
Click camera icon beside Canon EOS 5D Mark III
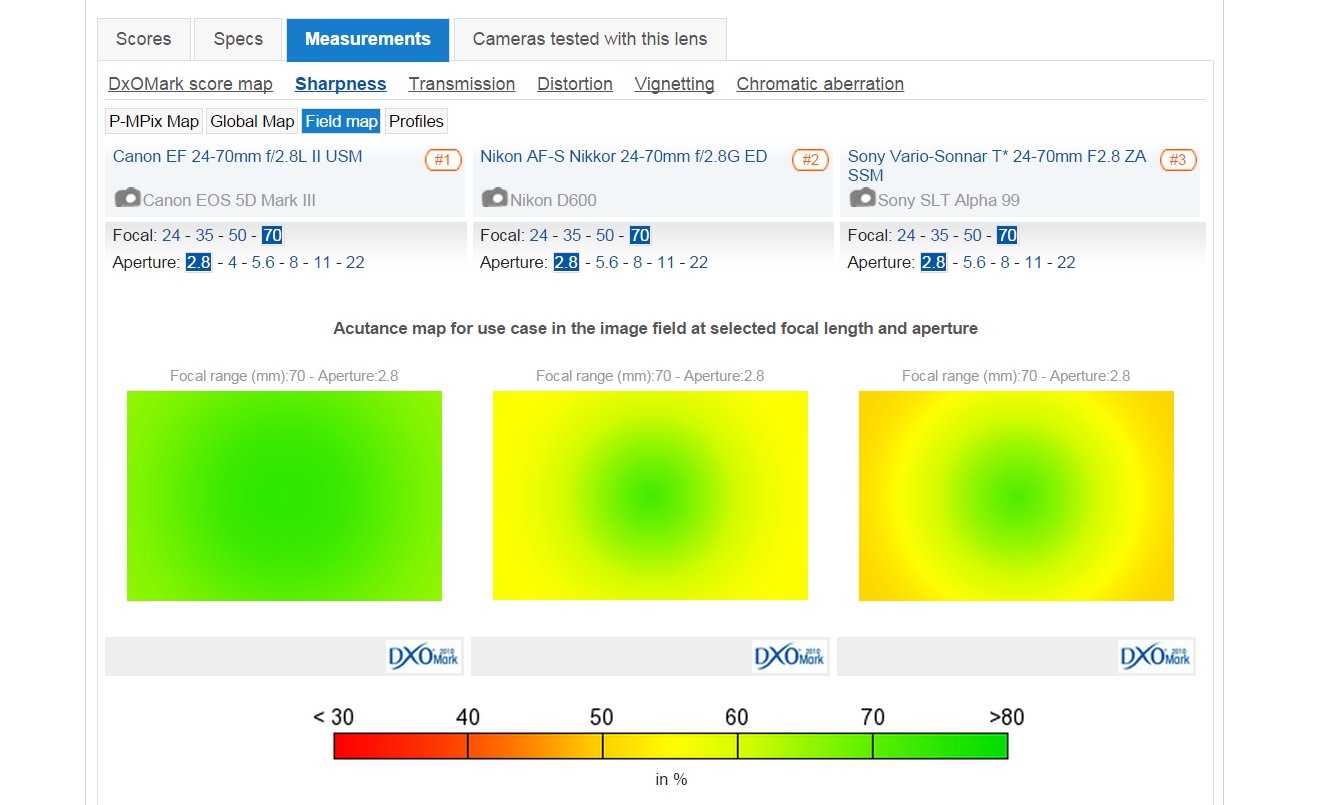(127, 198)
